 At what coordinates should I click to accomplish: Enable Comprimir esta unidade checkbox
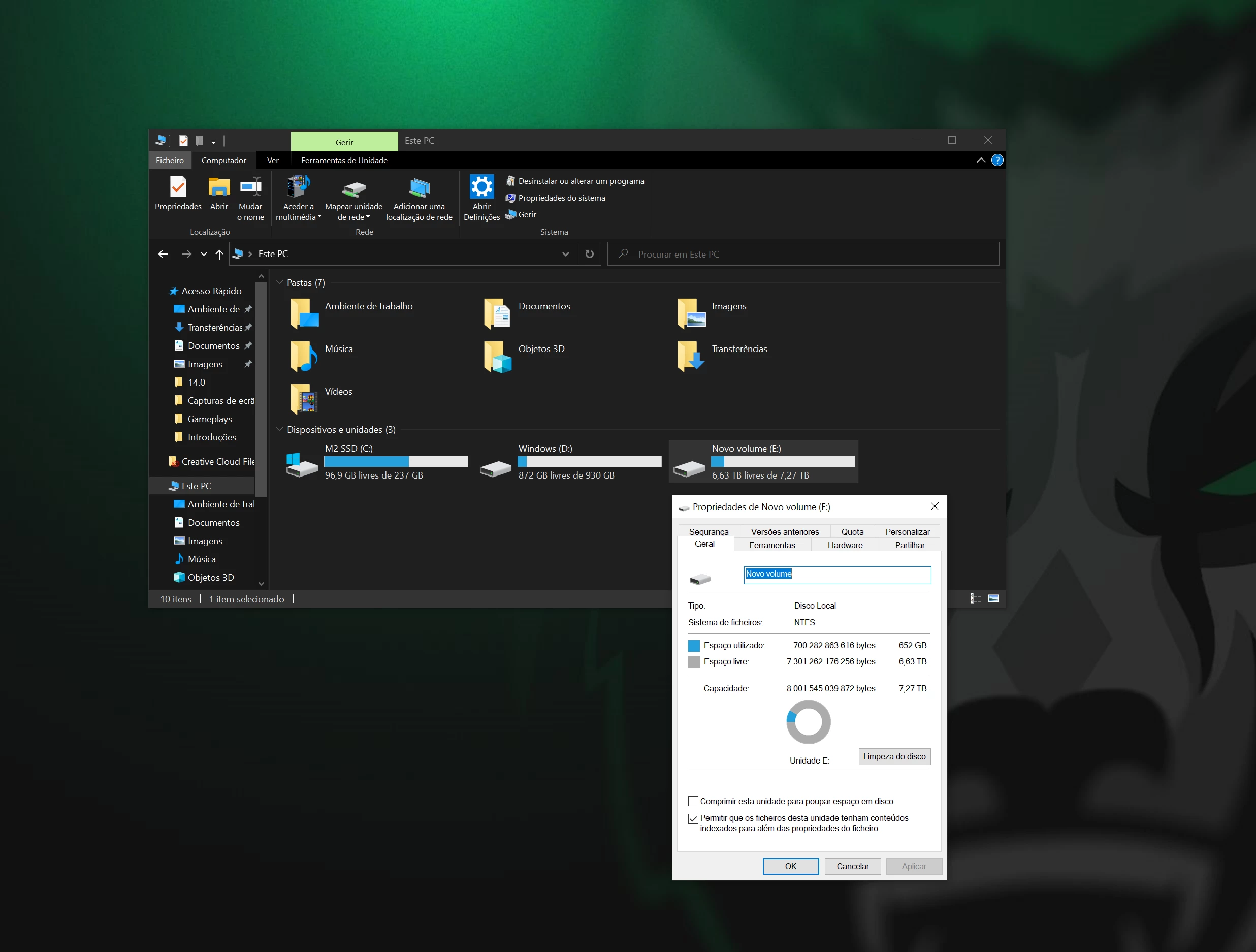click(x=693, y=801)
